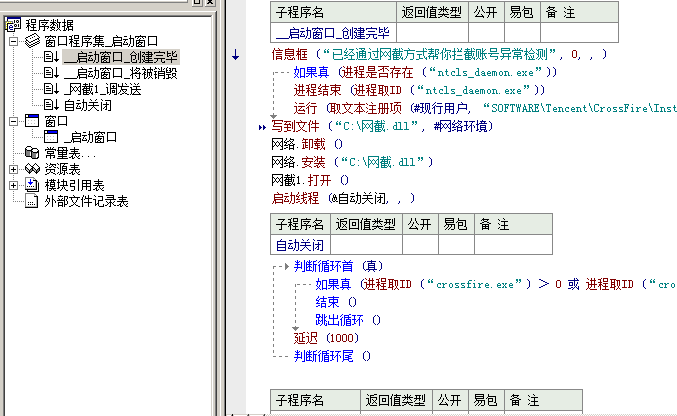Click the 备 注 header in first table
Screen dimensions: 677x416
tap(579, 12)
